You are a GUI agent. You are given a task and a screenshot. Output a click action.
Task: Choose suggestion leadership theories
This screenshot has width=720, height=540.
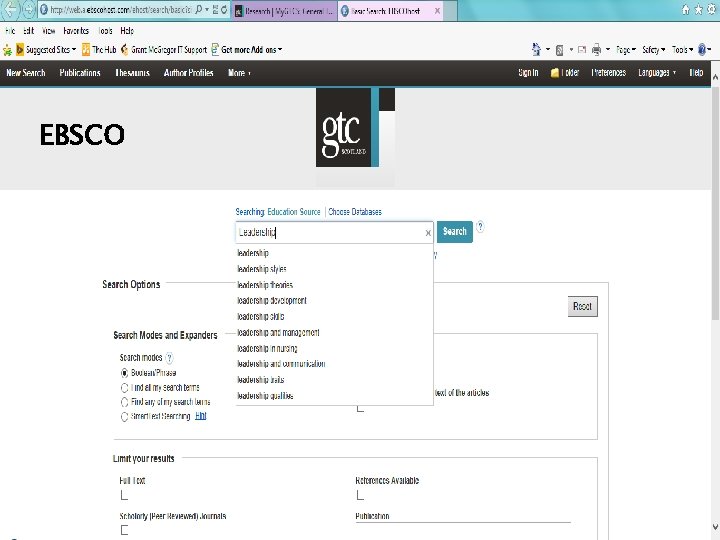coord(265,285)
